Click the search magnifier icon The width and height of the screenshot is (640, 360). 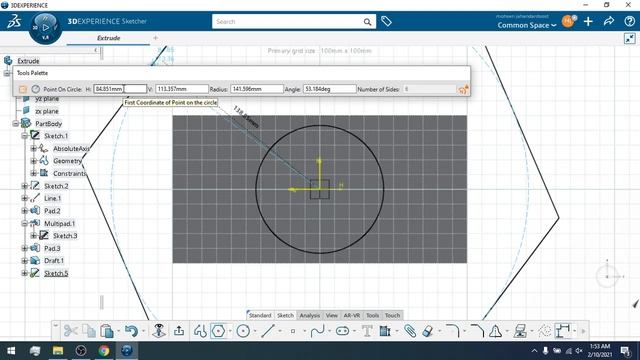[x=367, y=22]
